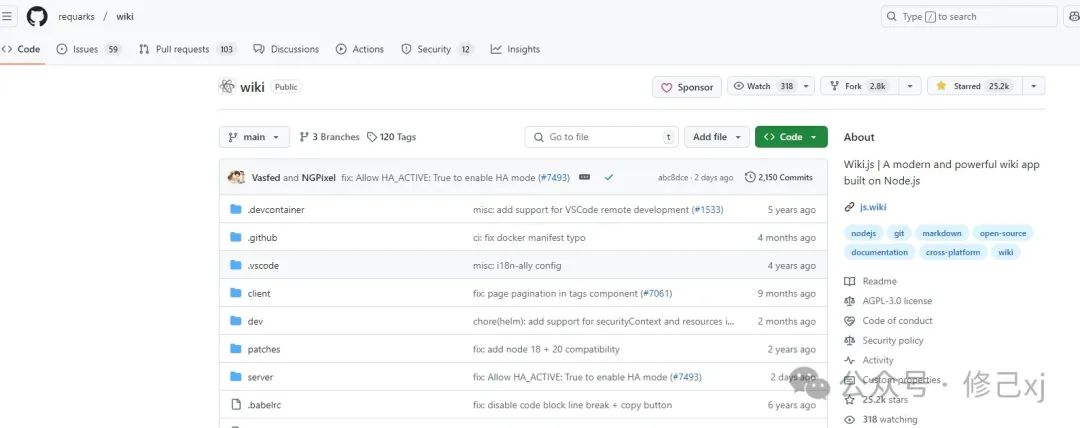Open the VSCode remote development commit message

(581, 210)
